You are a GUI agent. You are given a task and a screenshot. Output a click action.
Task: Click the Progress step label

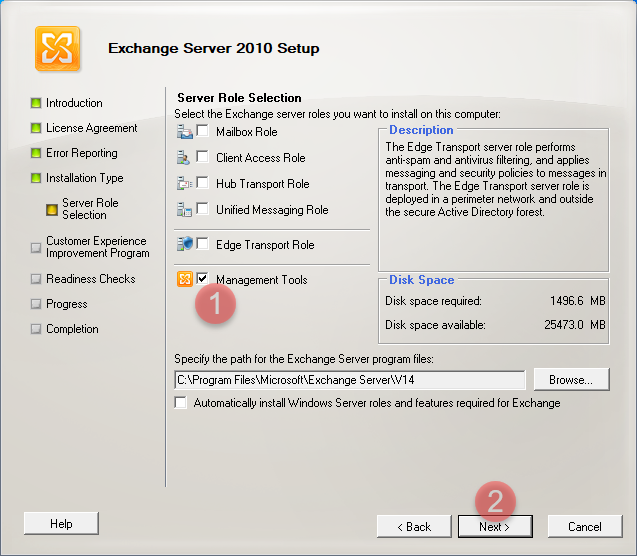pos(67,304)
